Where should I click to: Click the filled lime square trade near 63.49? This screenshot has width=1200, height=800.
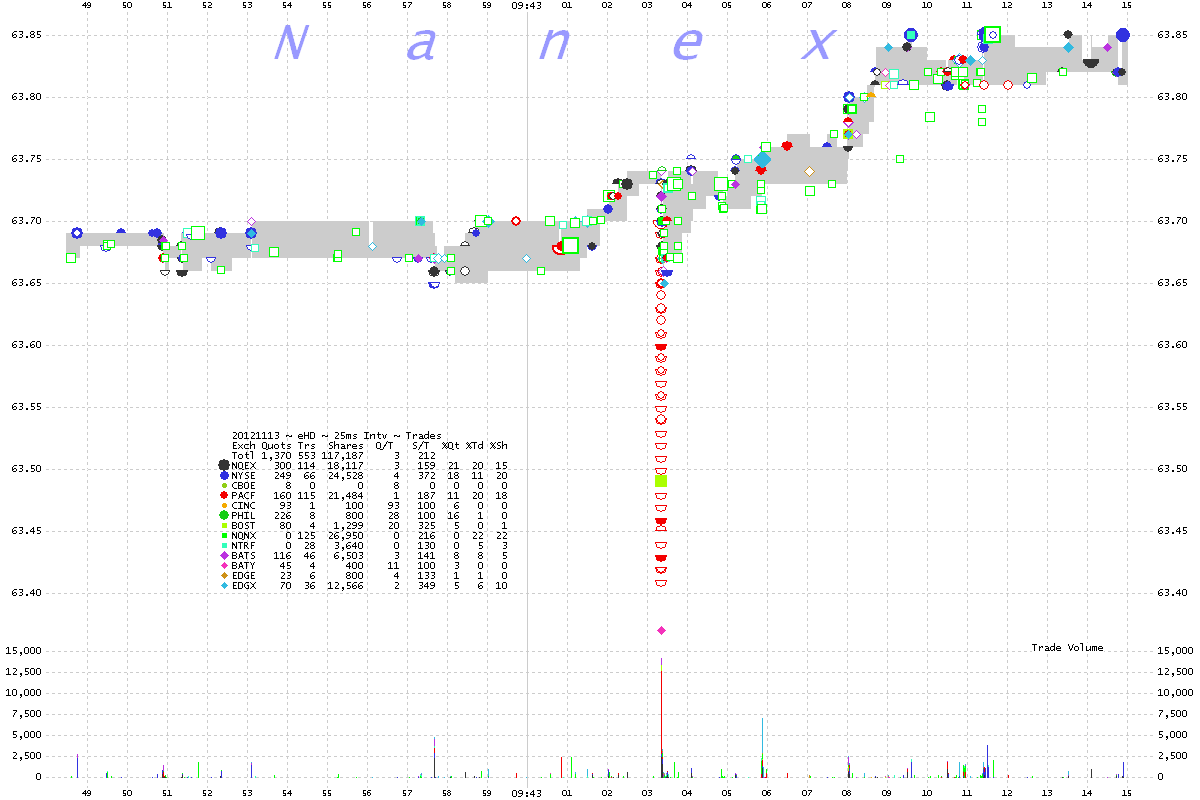[x=661, y=481]
